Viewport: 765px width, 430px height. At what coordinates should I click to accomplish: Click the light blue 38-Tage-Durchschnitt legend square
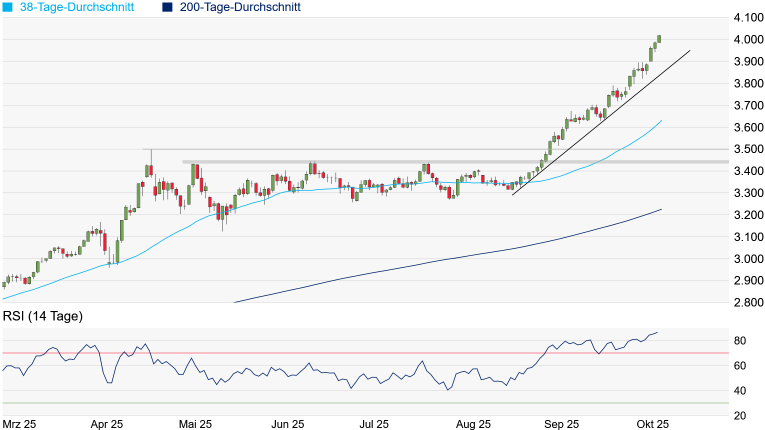pyautogui.click(x=8, y=7)
